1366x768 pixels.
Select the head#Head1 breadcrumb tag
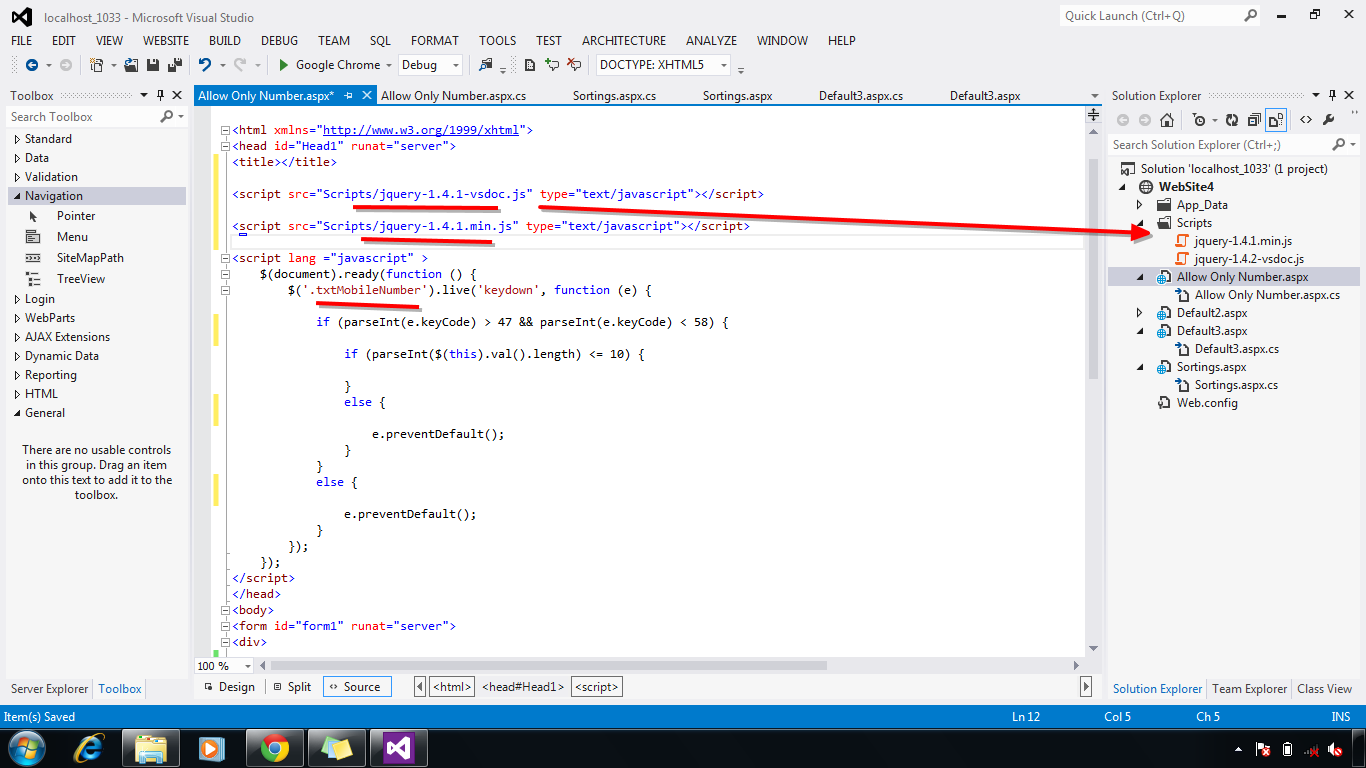[523, 687]
